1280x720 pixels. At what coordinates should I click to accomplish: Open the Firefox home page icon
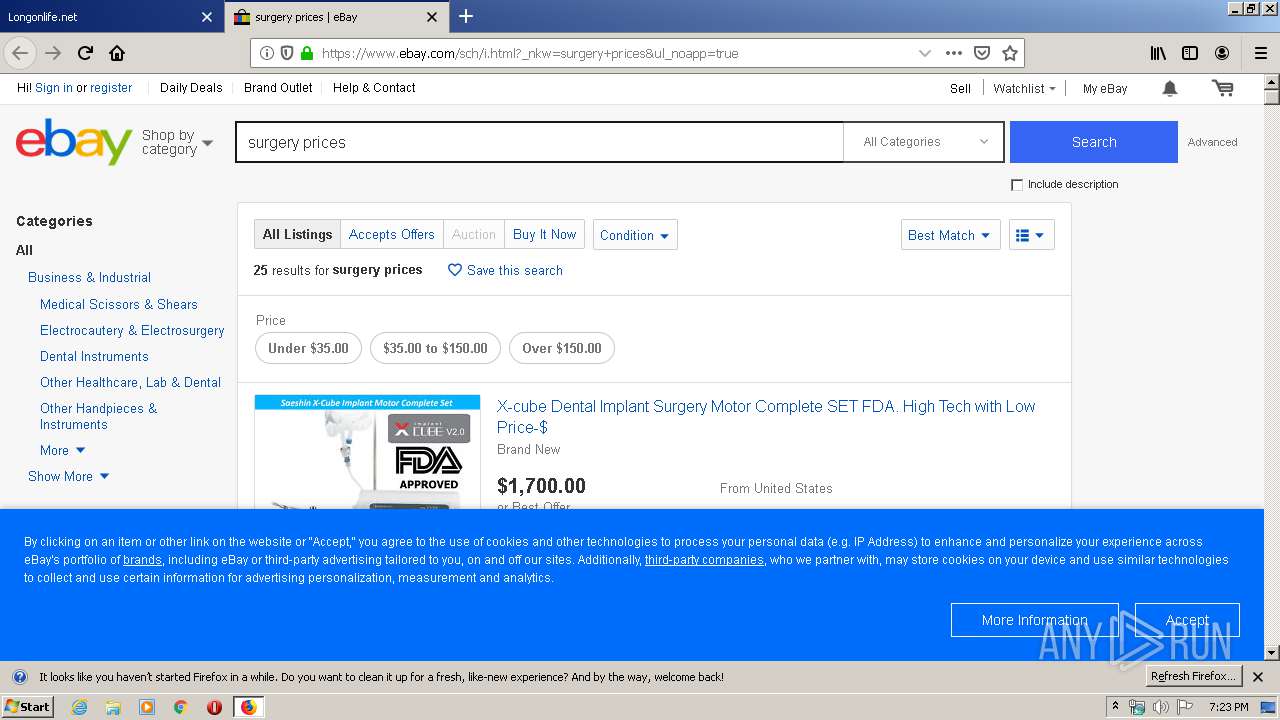[117, 53]
